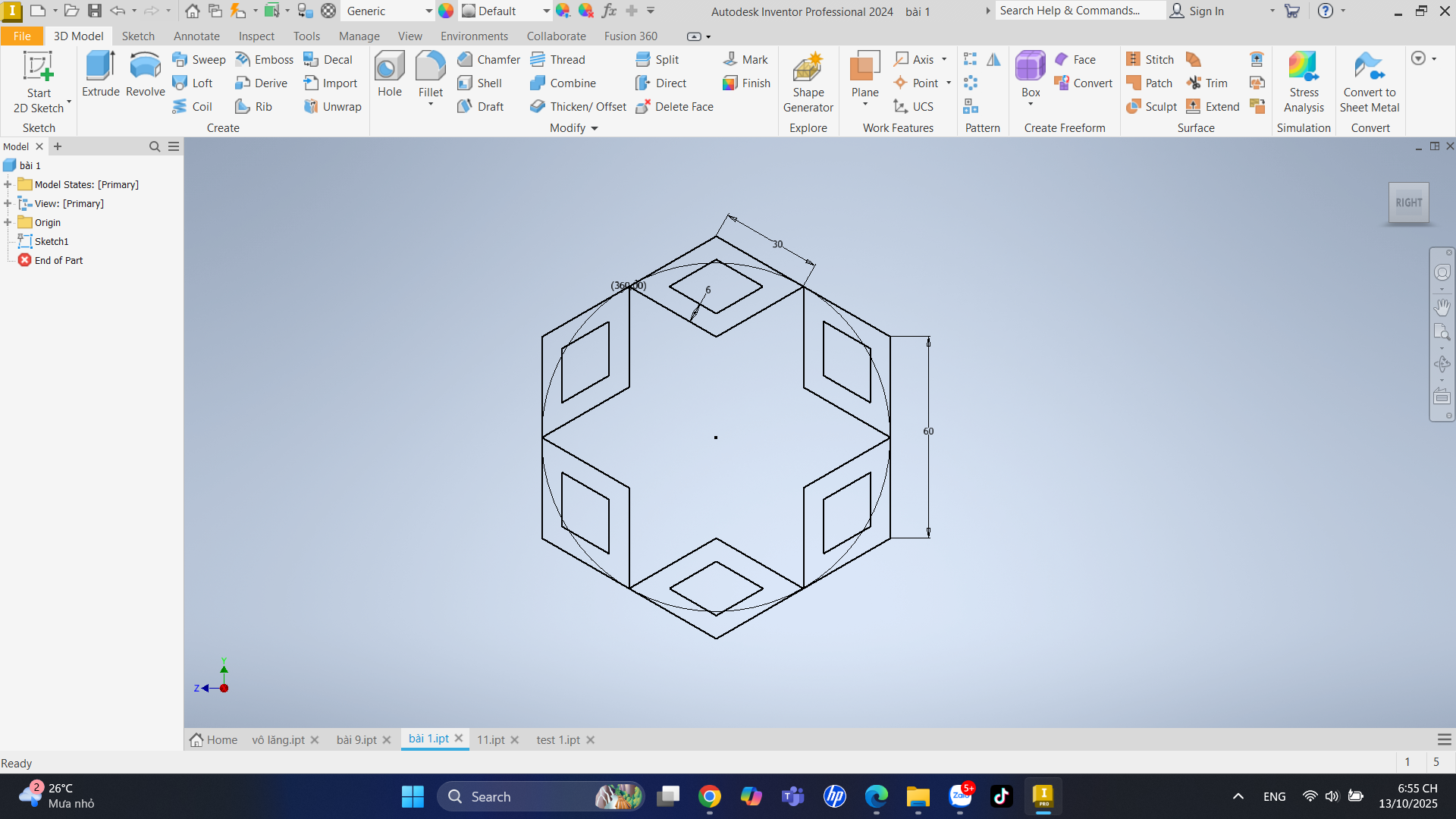The height and width of the screenshot is (819, 1456).
Task: Select the Box freeform tool
Action: pos(1030,74)
